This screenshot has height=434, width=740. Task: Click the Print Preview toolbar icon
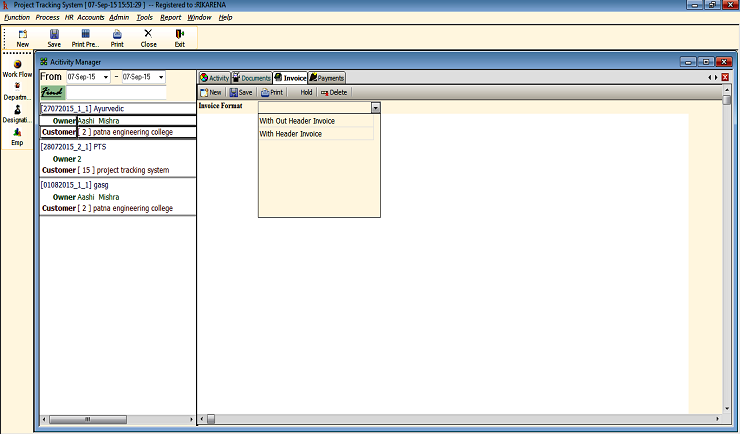pyautogui.click(x=85, y=37)
